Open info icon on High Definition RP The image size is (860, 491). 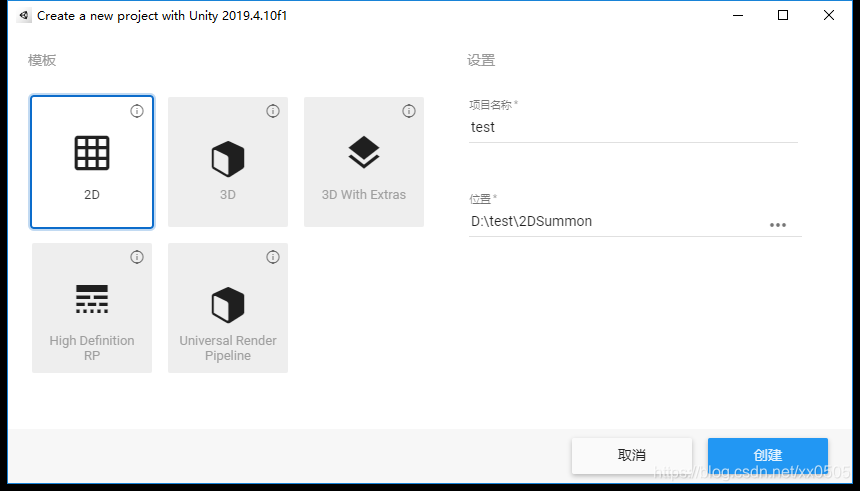point(137,257)
